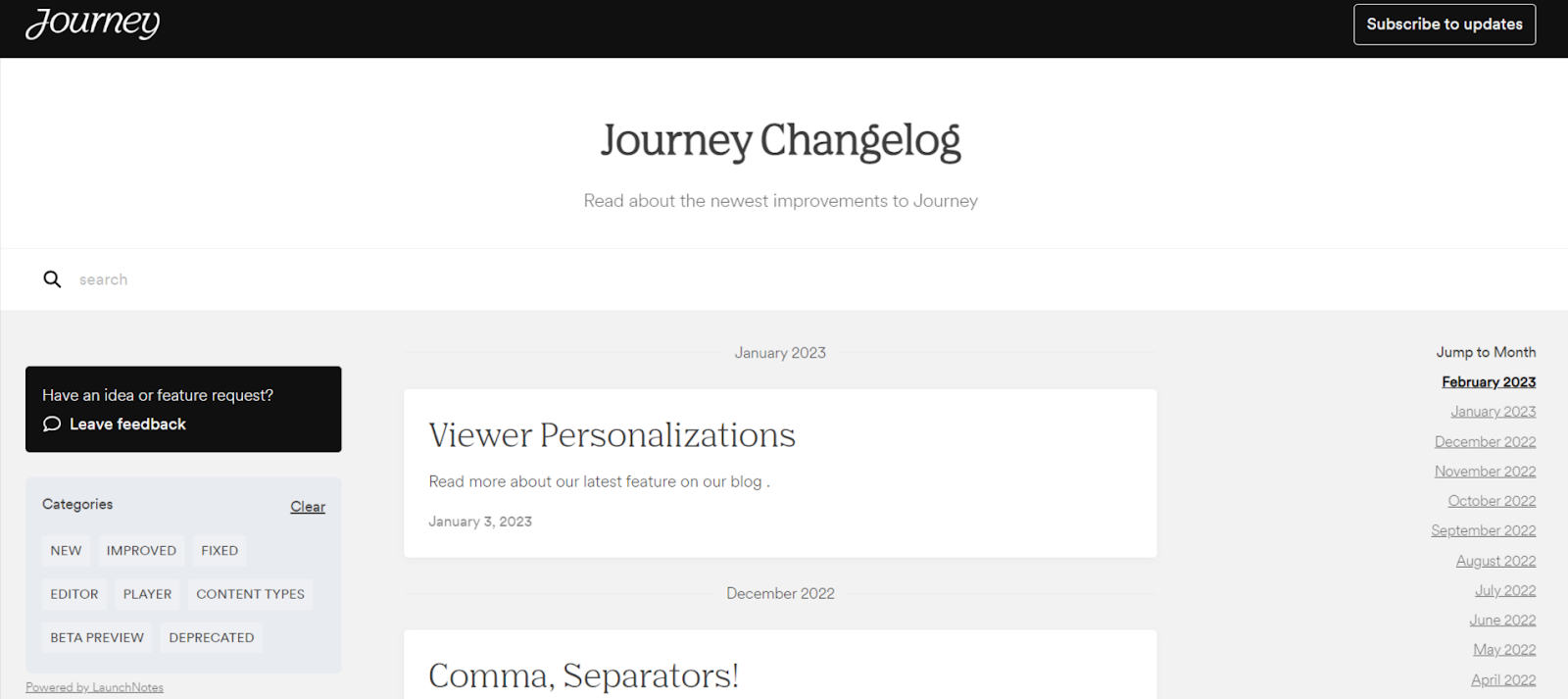Toggle the FIXED category filter
Image resolution: width=1568 pixels, height=699 pixels.
(219, 550)
